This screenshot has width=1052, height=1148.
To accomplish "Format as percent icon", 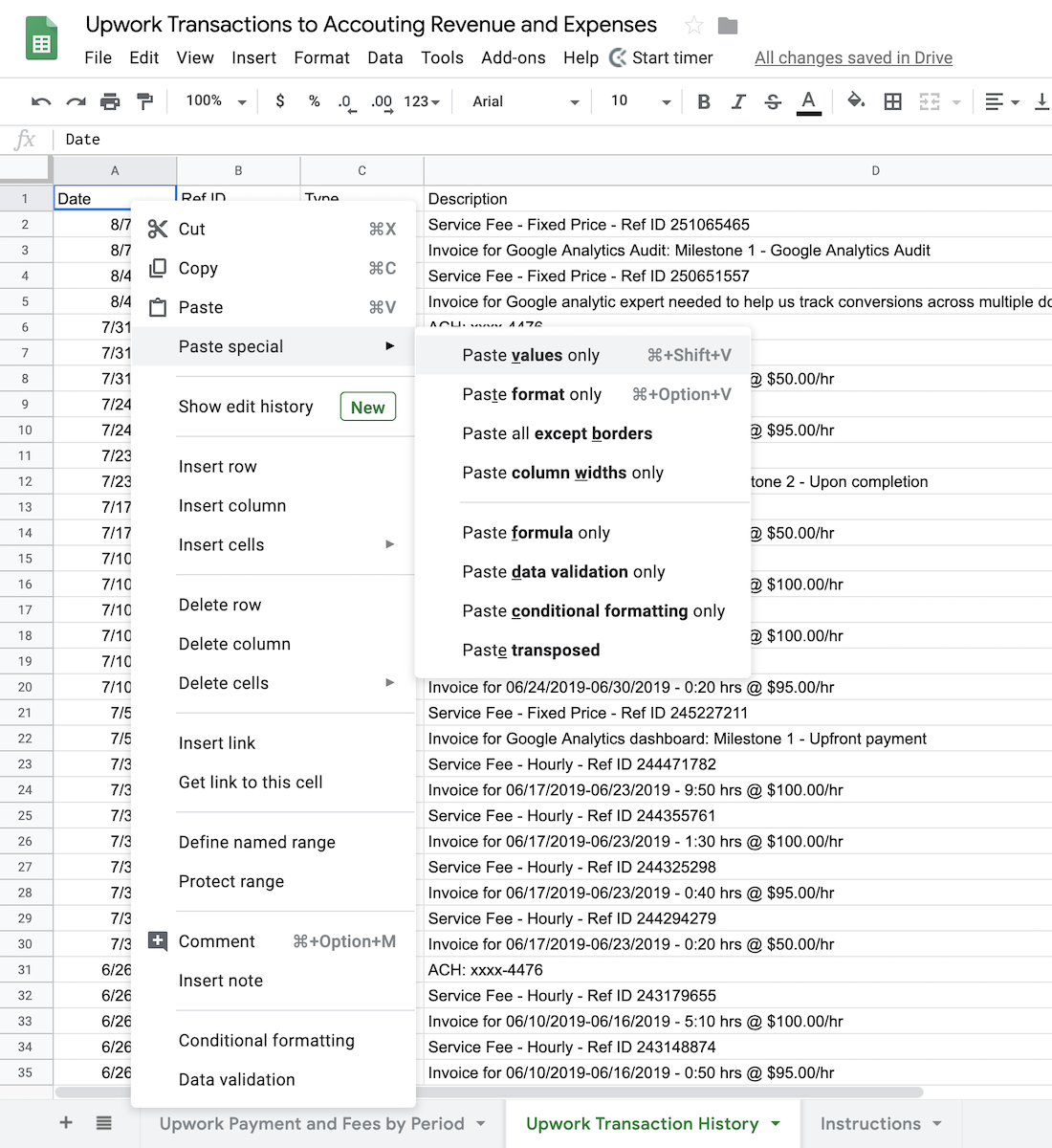I will [x=314, y=100].
